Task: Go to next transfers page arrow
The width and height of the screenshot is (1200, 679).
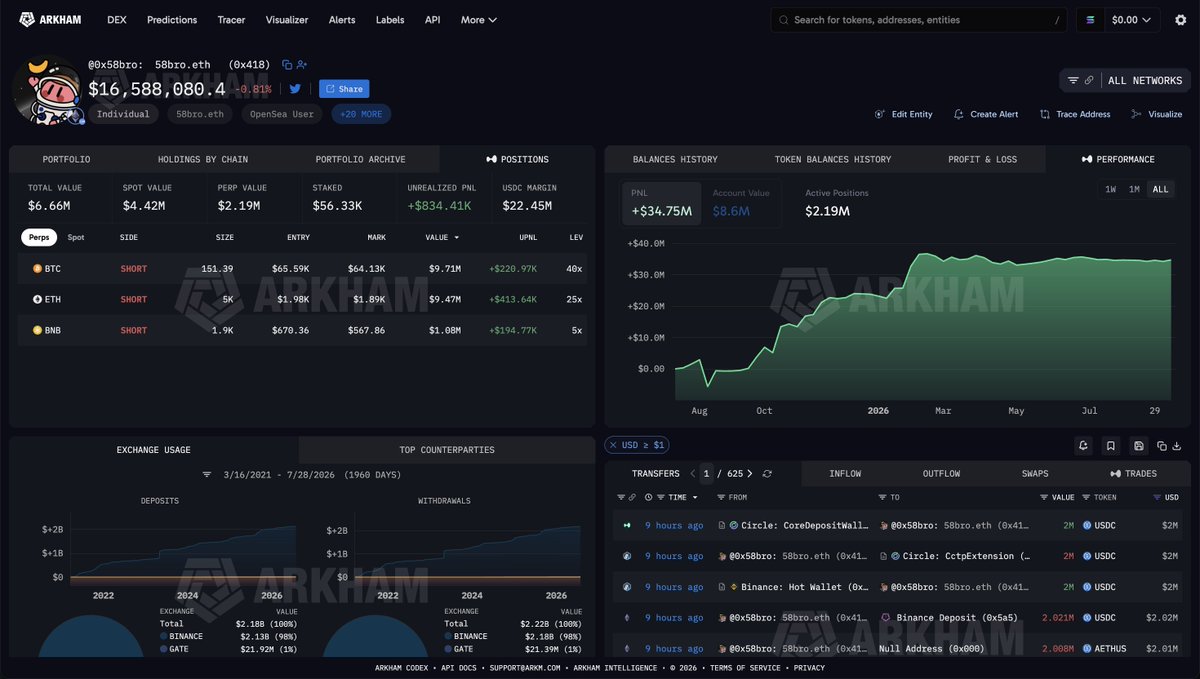Action: click(x=750, y=474)
